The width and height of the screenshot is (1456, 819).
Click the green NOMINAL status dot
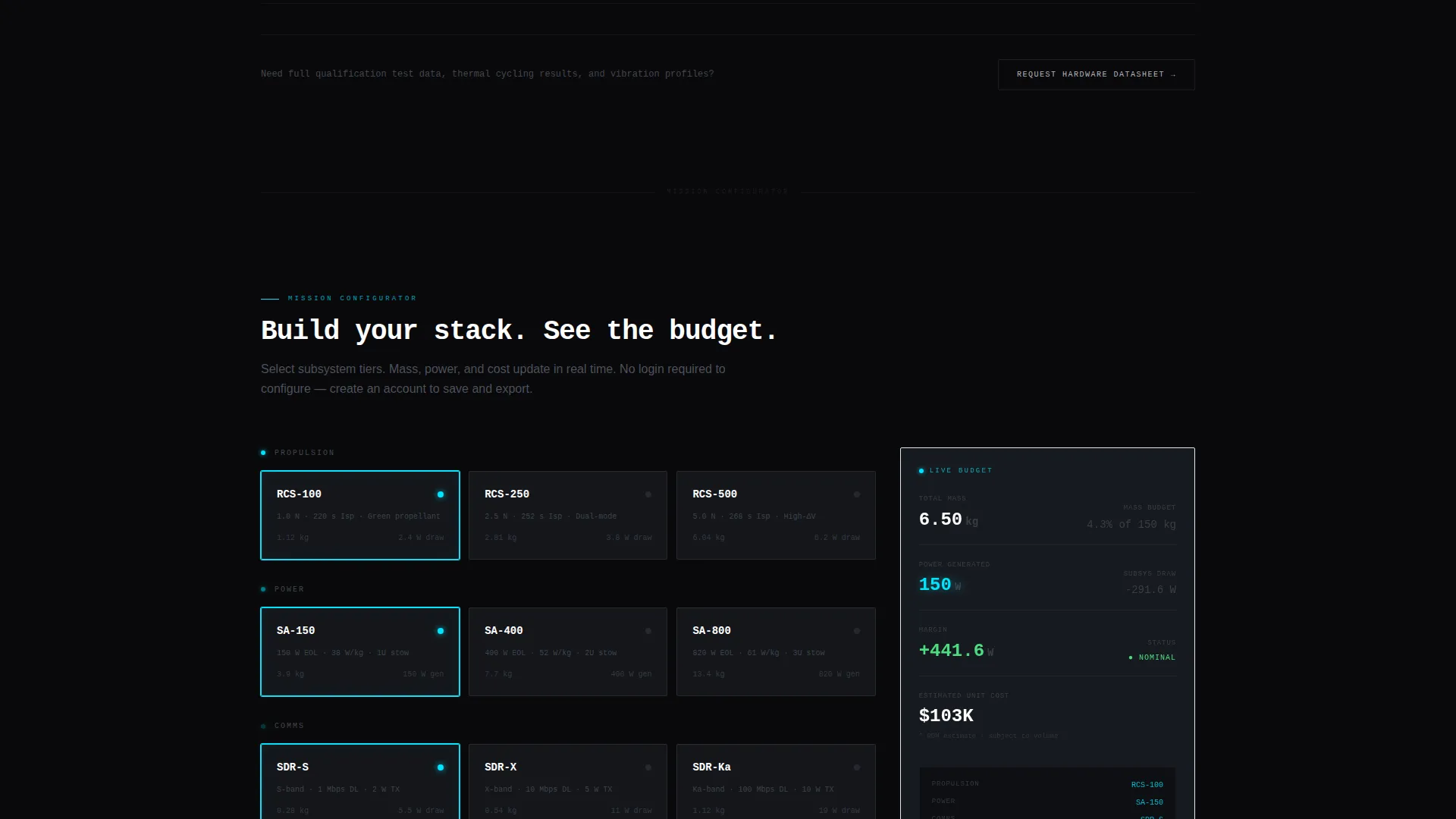(1131, 657)
